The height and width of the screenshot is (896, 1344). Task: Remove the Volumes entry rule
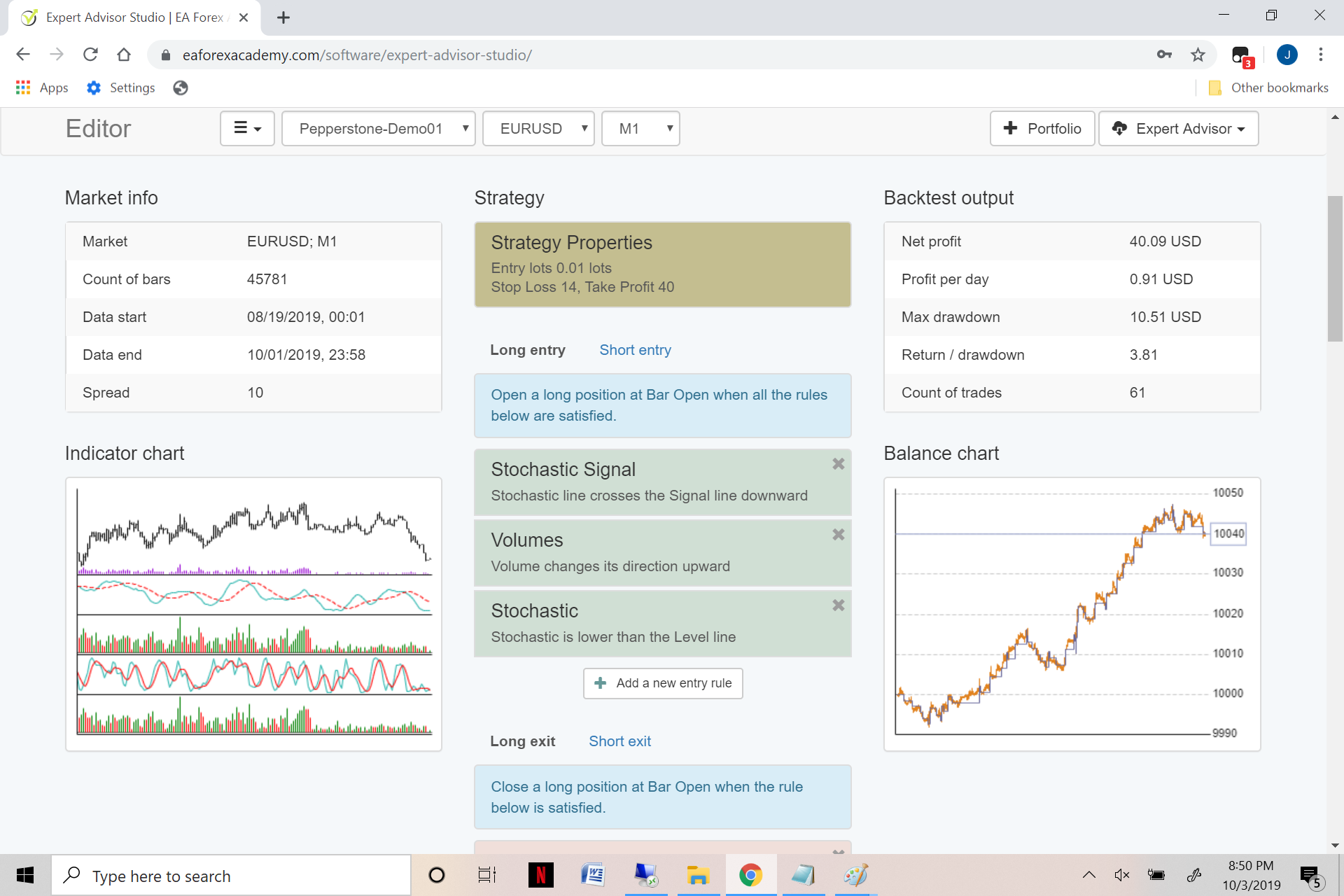pyautogui.click(x=838, y=535)
